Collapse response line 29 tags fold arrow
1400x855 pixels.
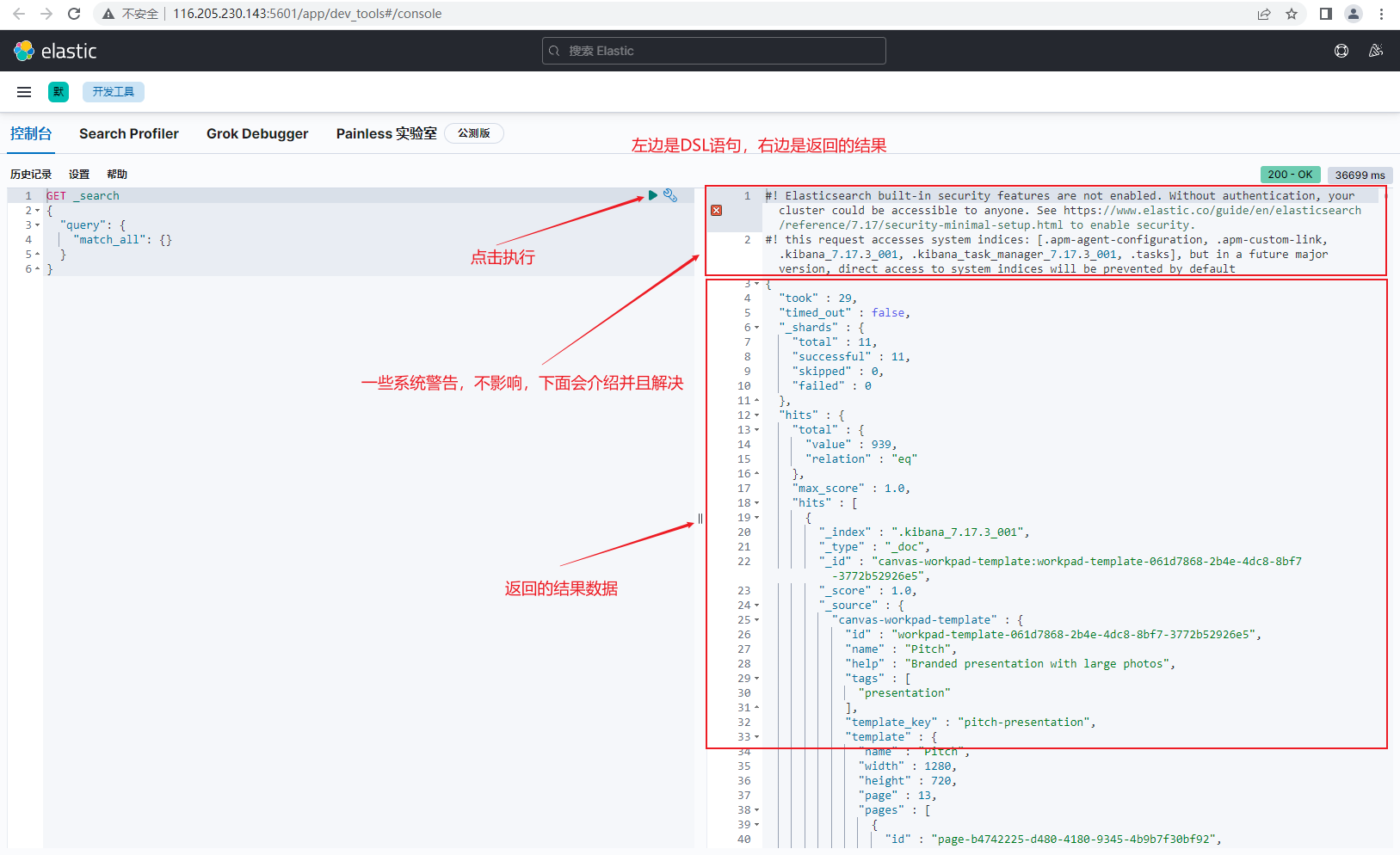(757, 679)
